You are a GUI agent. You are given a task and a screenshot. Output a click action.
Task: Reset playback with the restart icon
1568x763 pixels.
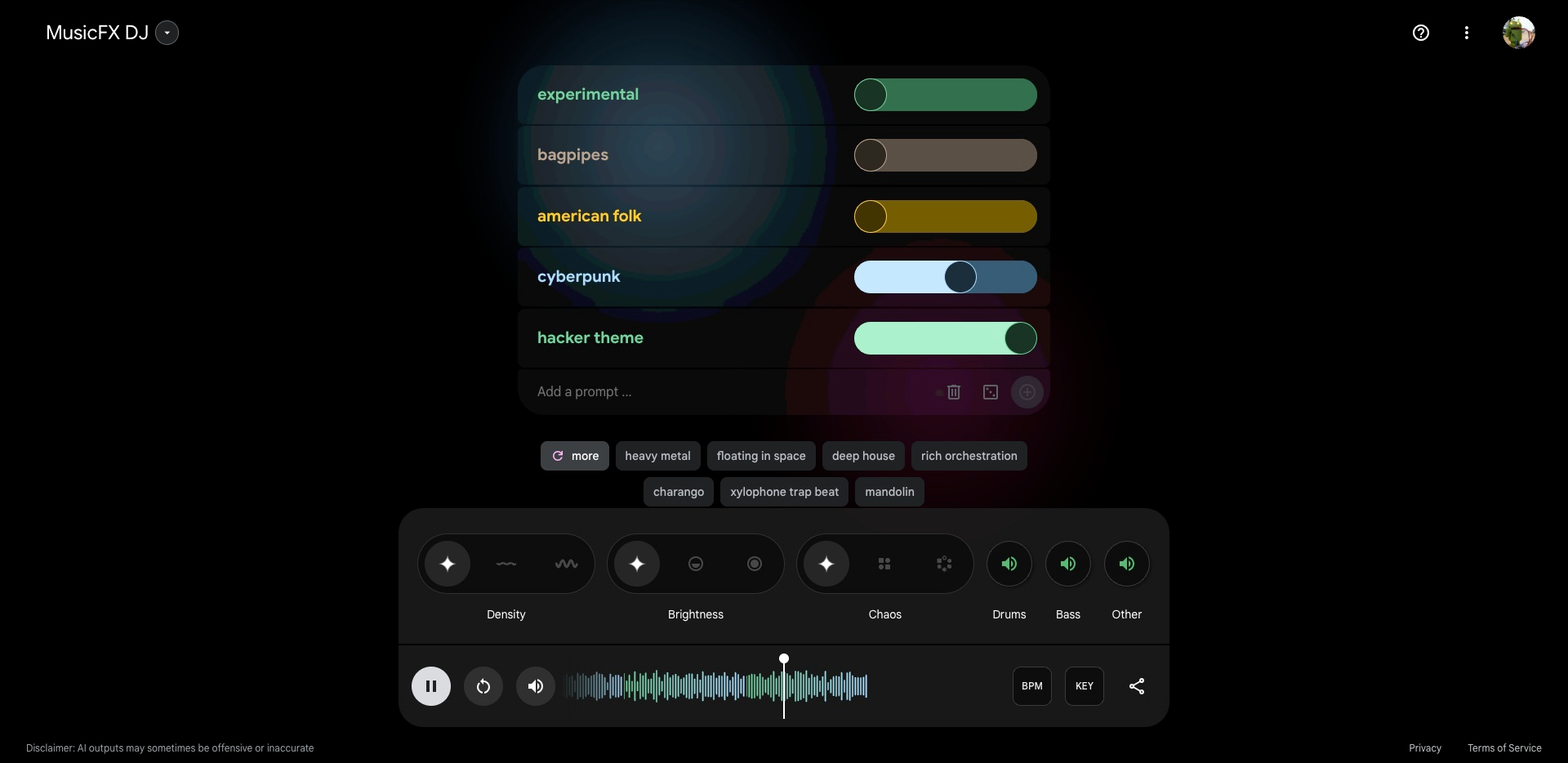483,686
